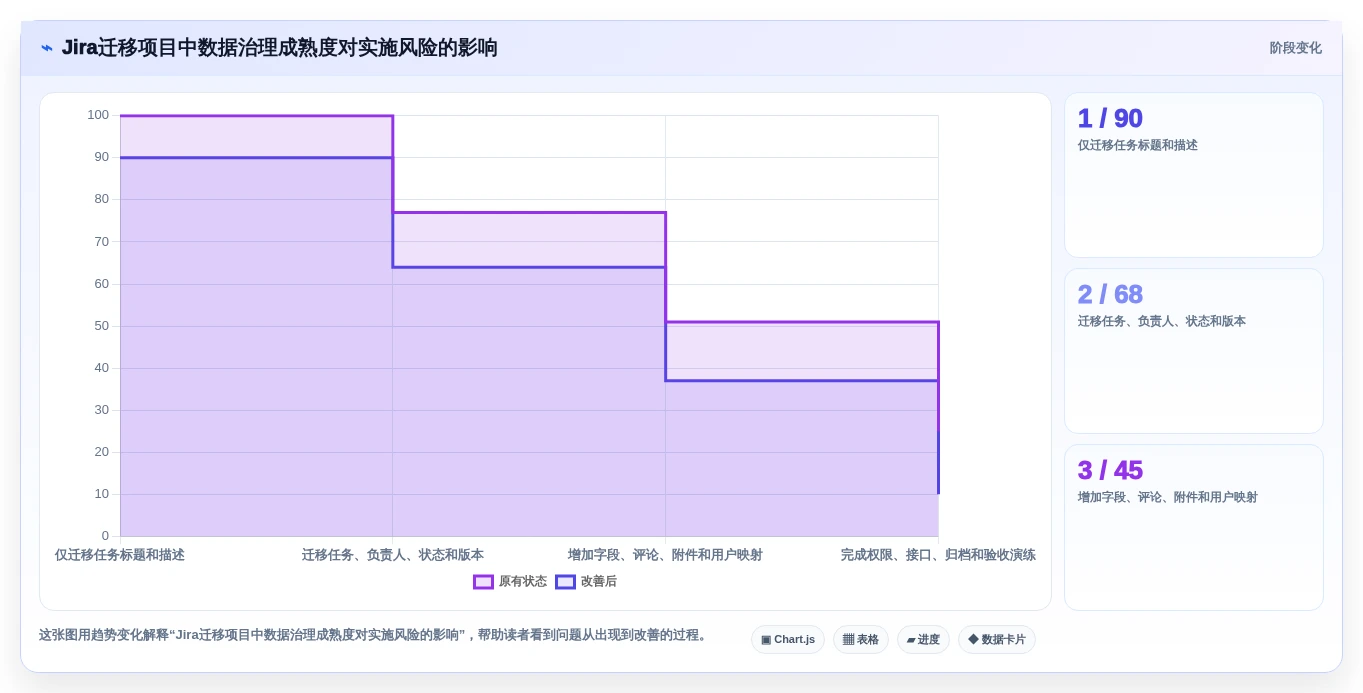This screenshot has height=693, width=1363.
Task: Click the chart title Jira迁移项目中数据治理成熟度对实施风险的影响
Action: tap(280, 48)
